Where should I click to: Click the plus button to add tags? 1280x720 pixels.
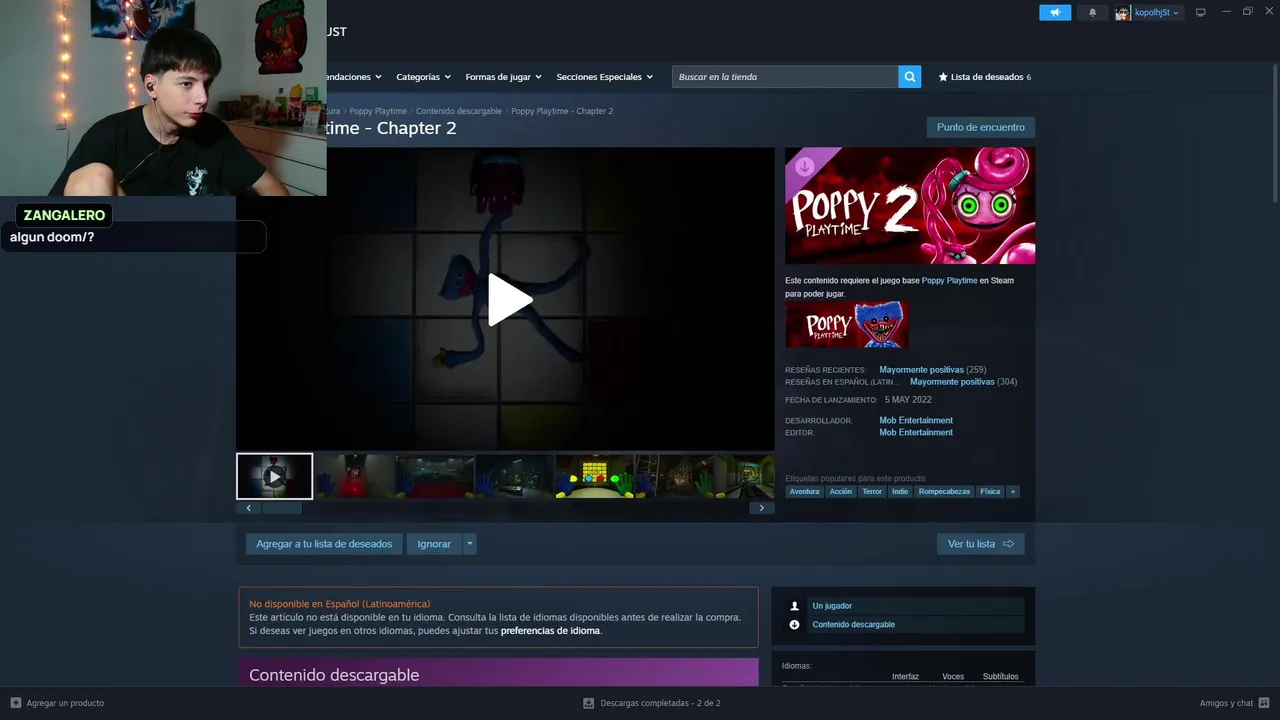click(1013, 491)
